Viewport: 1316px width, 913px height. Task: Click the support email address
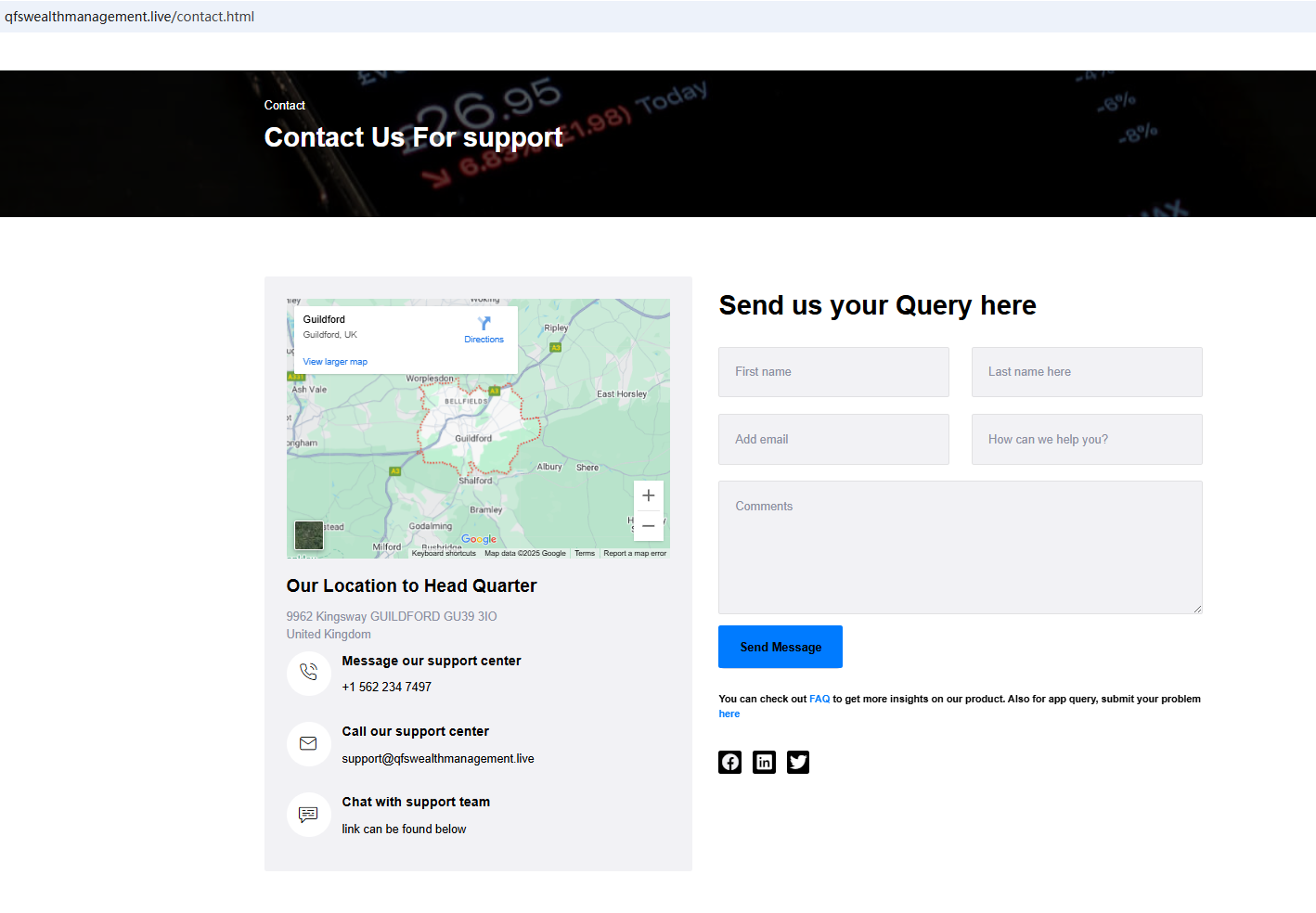click(x=438, y=759)
